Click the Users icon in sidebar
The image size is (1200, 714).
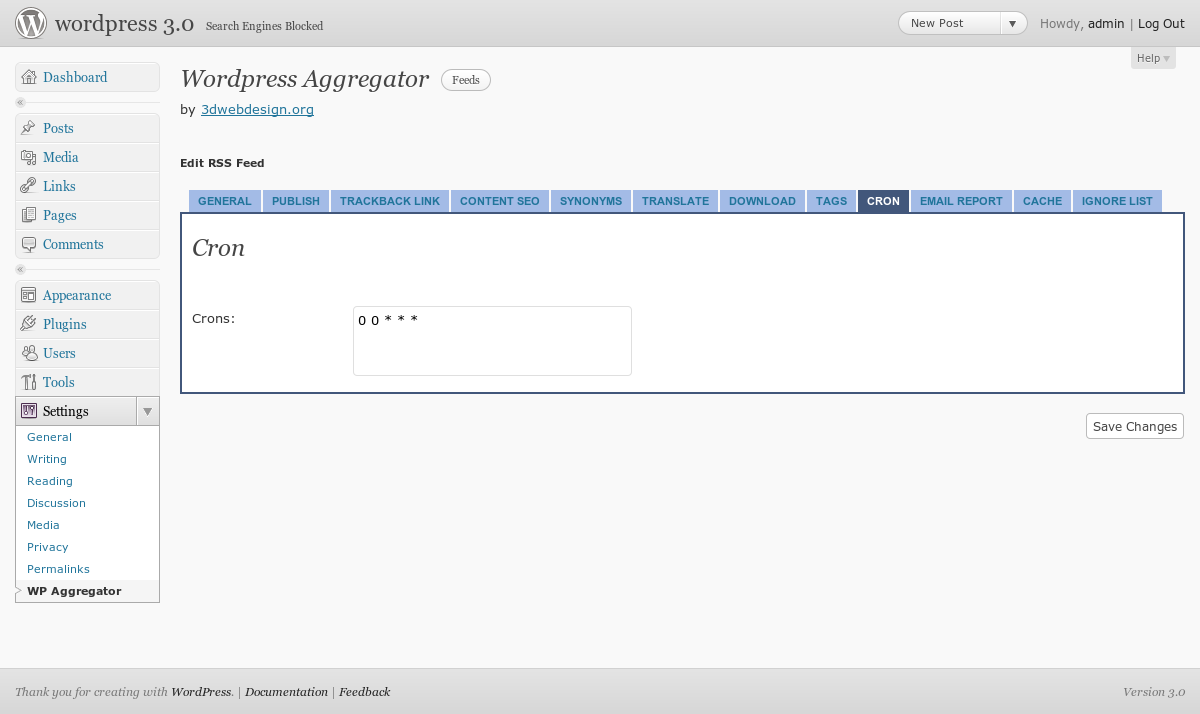click(x=29, y=353)
